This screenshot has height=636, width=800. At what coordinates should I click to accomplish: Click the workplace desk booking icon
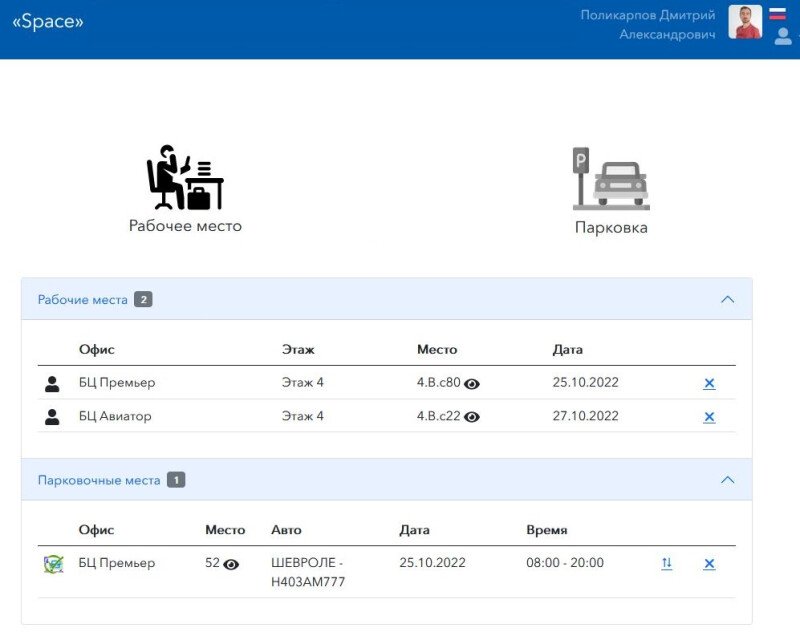coord(185,178)
